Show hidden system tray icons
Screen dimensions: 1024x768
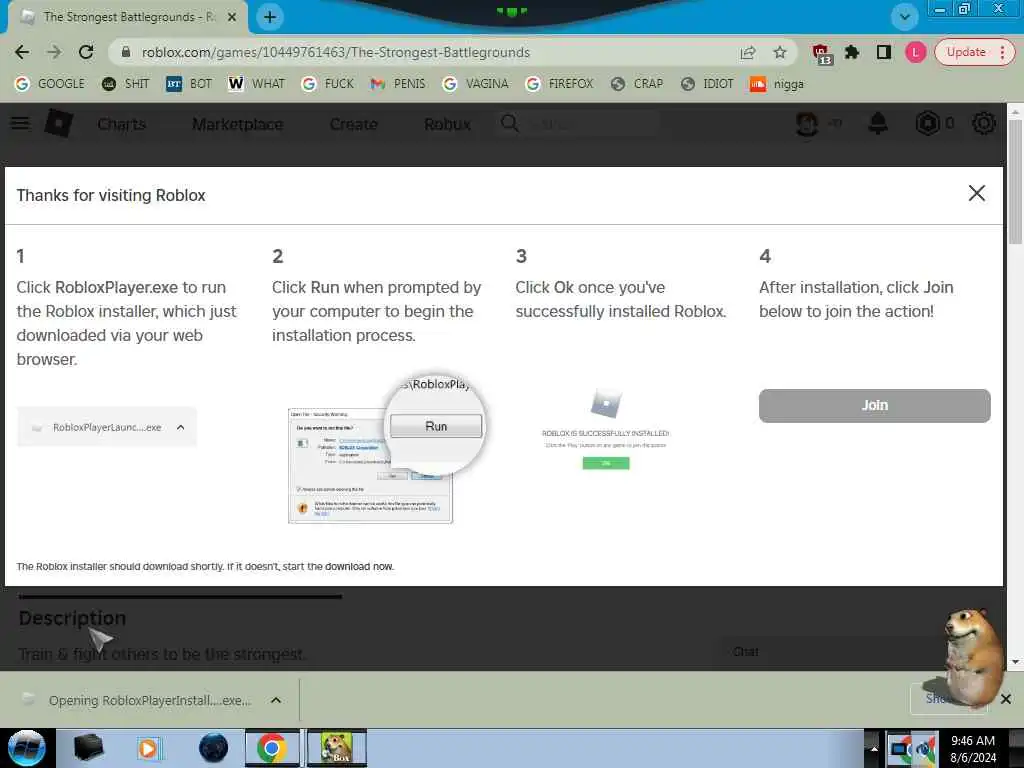(x=874, y=748)
